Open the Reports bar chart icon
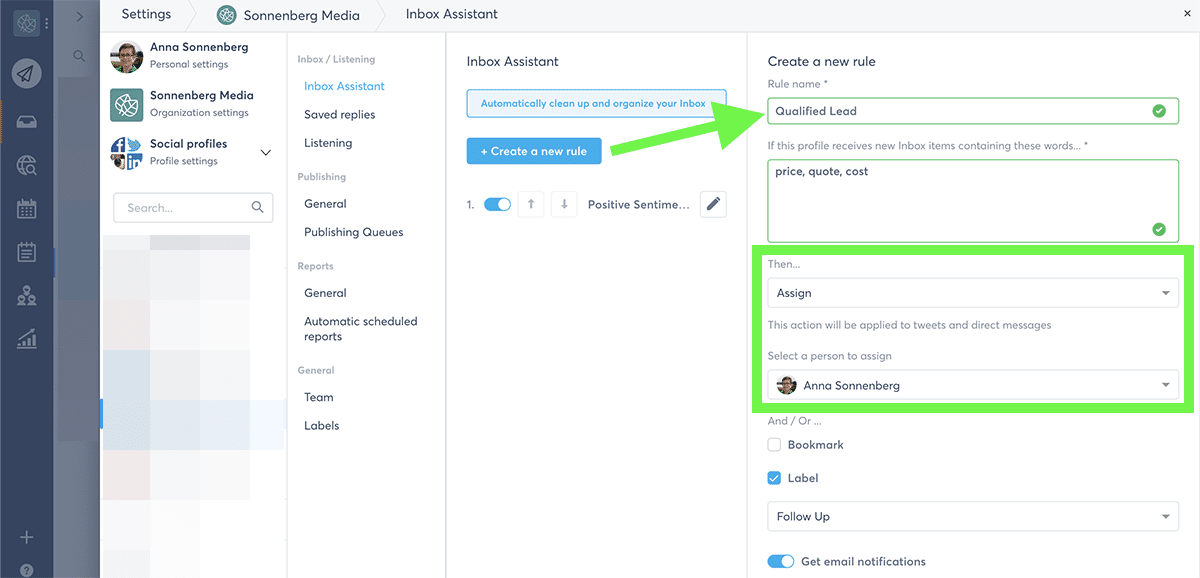 click(27, 339)
